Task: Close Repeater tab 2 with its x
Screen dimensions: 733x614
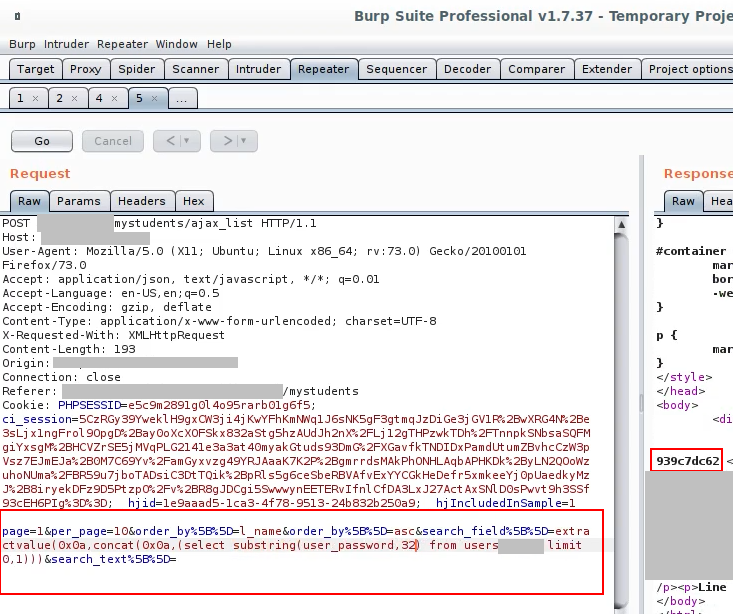Action: tap(74, 99)
